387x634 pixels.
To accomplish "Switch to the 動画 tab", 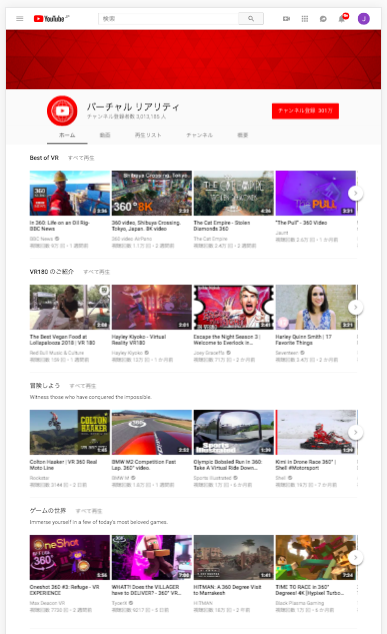I will (x=105, y=135).
